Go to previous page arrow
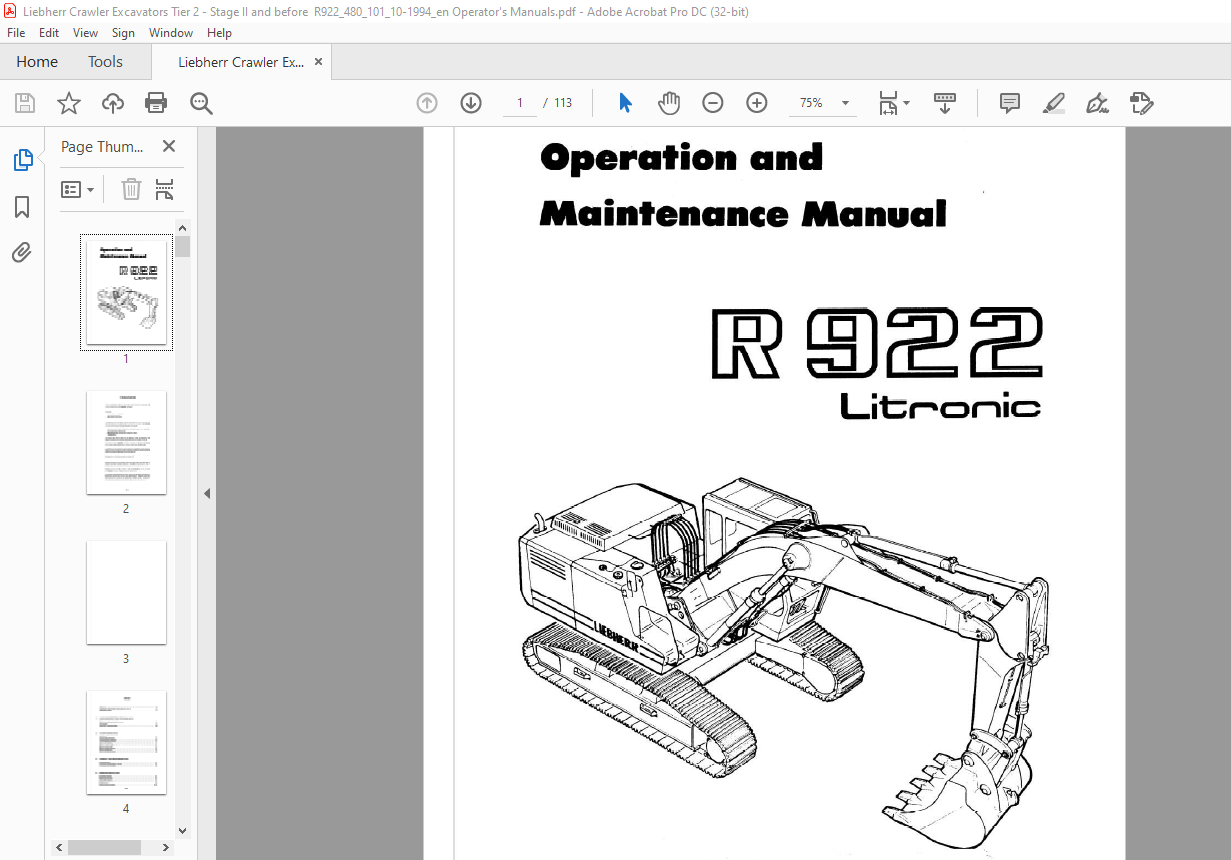The height and width of the screenshot is (860, 1231). tap(427, 103)
